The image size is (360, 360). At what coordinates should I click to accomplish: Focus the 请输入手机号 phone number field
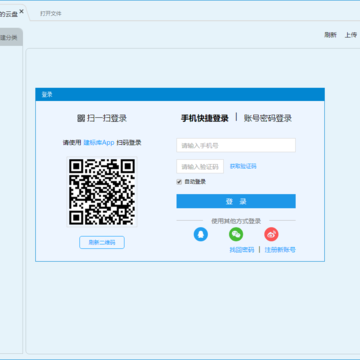[x=236, y=146]
